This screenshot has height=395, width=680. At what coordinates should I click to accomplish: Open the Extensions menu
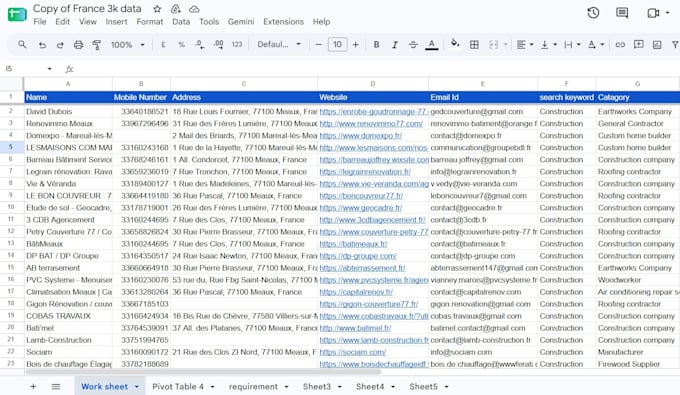click(283, 22)
